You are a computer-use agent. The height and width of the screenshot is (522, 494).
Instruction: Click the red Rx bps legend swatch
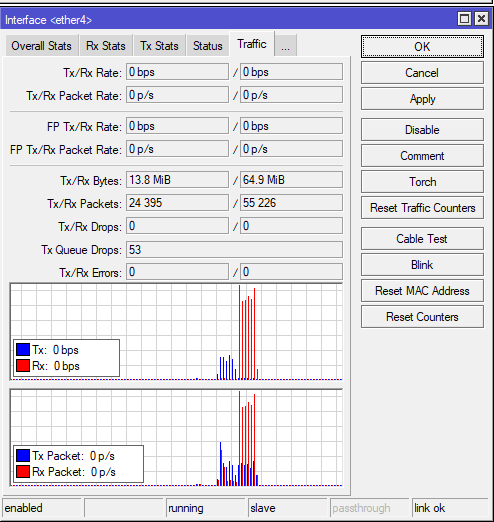(x=23, y=366)
